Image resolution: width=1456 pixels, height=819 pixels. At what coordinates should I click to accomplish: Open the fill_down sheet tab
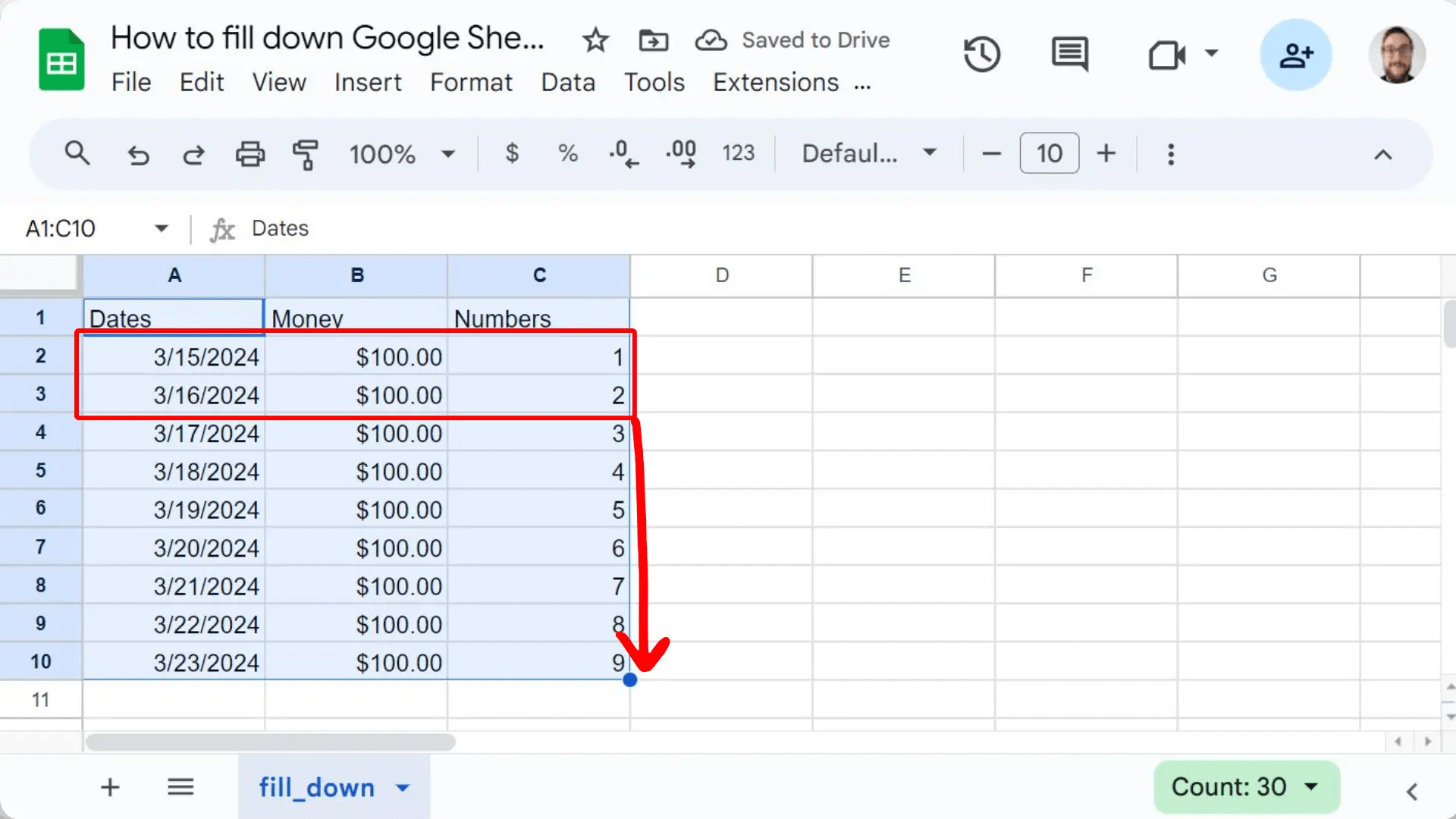[317, 787]
